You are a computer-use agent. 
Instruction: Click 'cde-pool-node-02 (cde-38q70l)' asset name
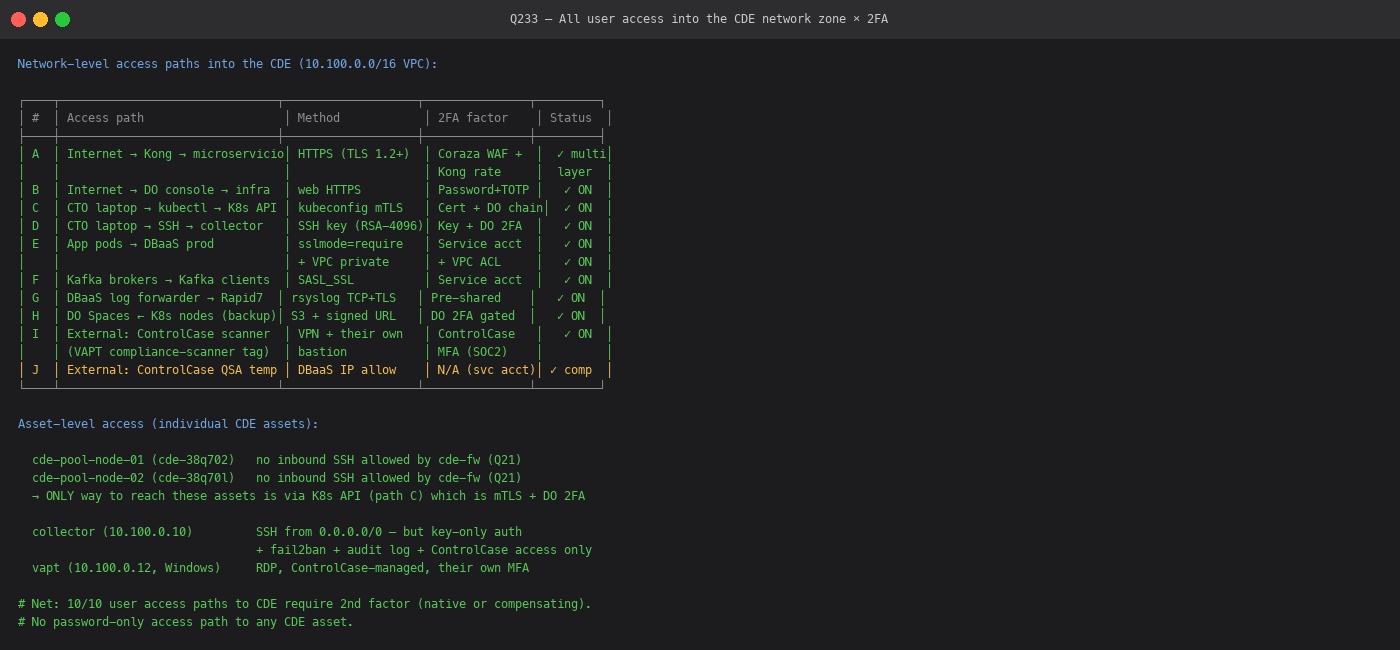[x=133, y=478]
